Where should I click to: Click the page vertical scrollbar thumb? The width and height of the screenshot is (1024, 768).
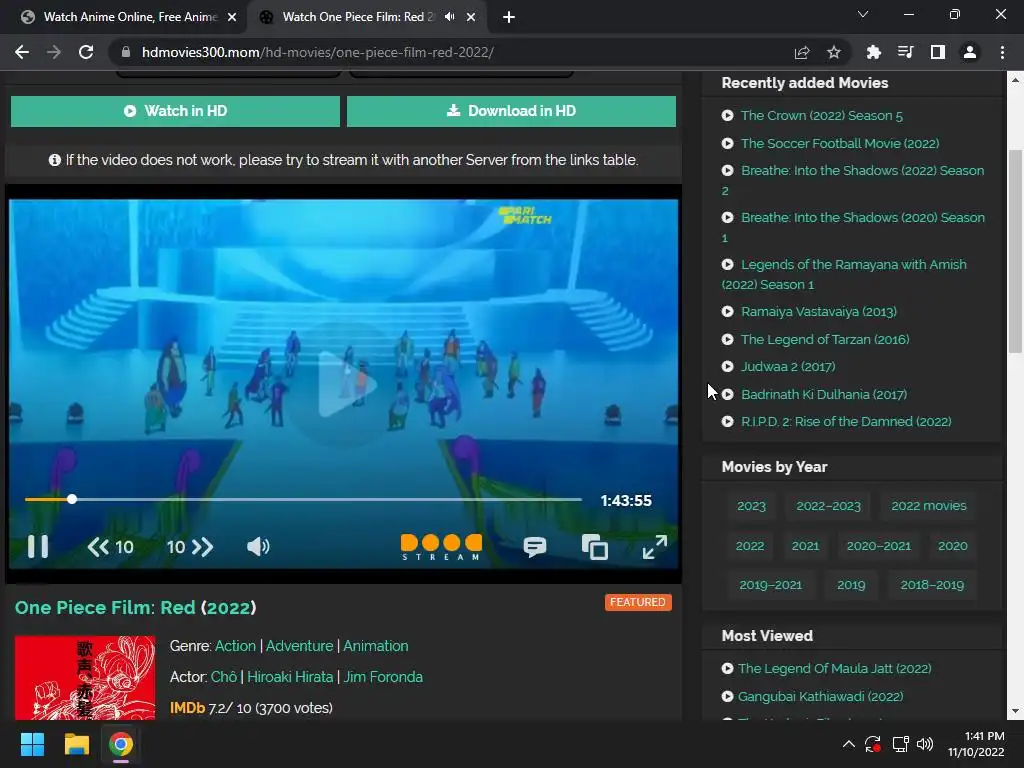1015,251
